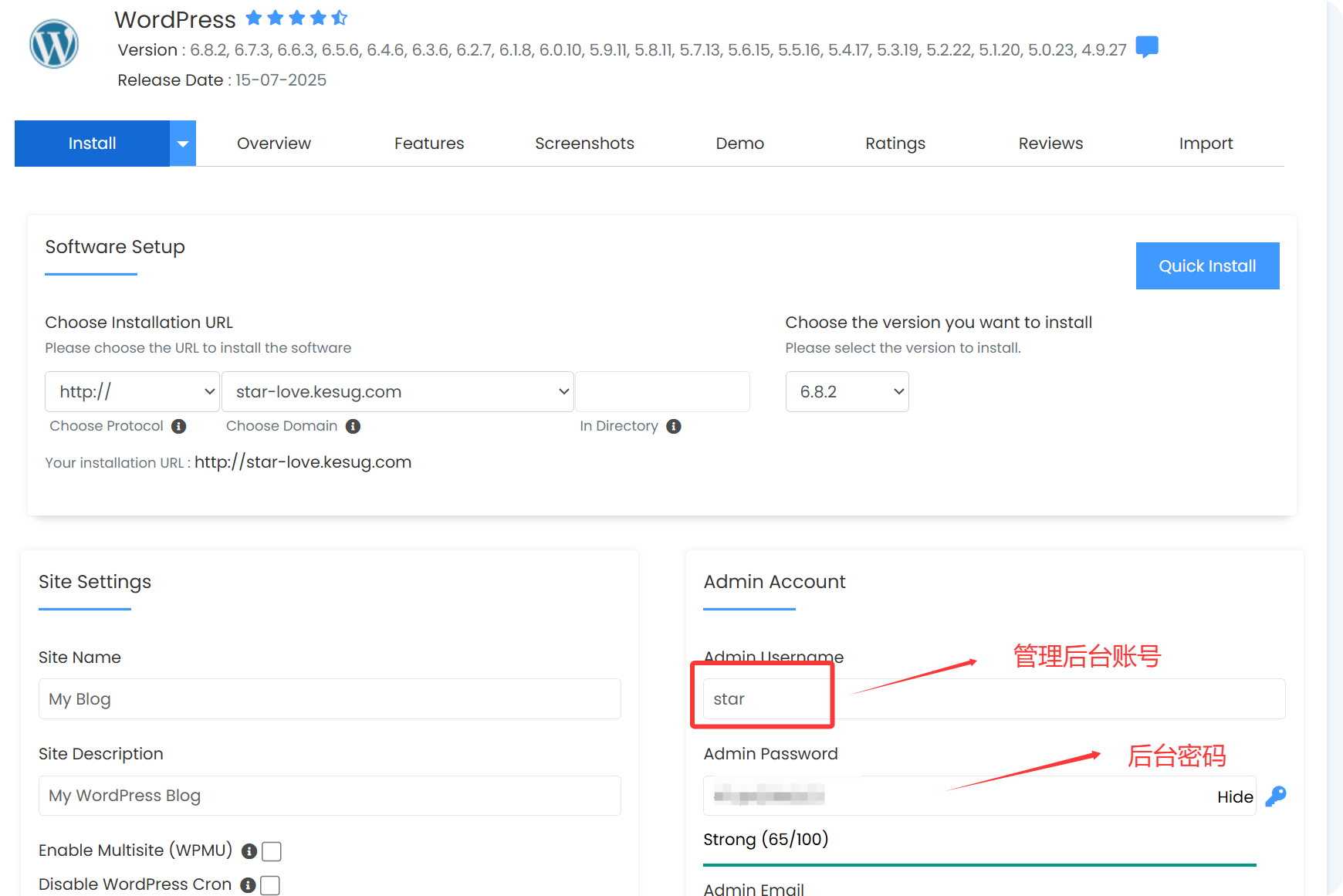Click the blue chat bubble icon beside versions

tap(1147, 47)
